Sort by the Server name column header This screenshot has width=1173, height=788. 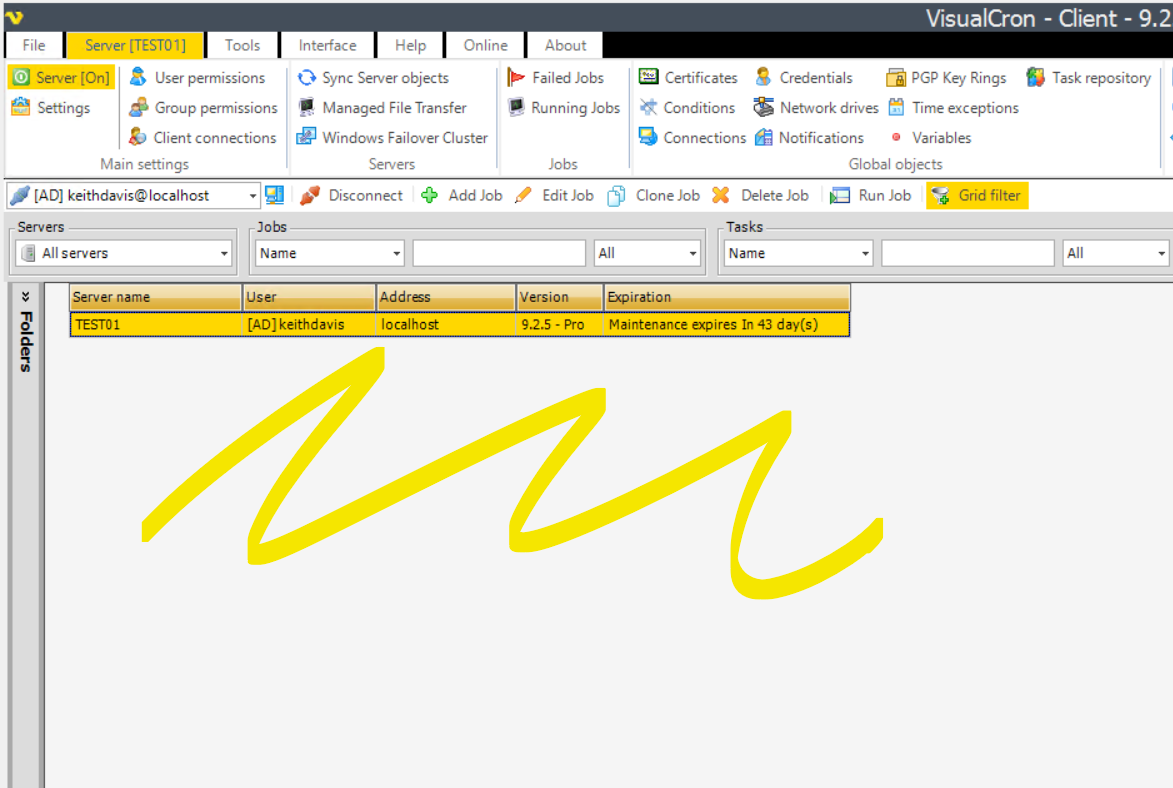[x=156, y=297]
